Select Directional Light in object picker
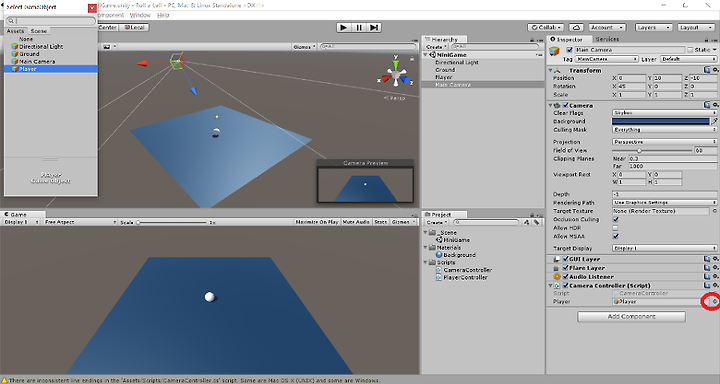 pos(51,46)
